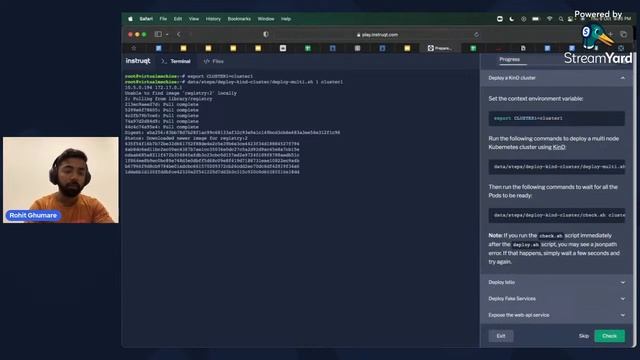Open the Bookmarks menu
Image resolution: width=640 pixels, height=360 pixels.
click(239, 19)
